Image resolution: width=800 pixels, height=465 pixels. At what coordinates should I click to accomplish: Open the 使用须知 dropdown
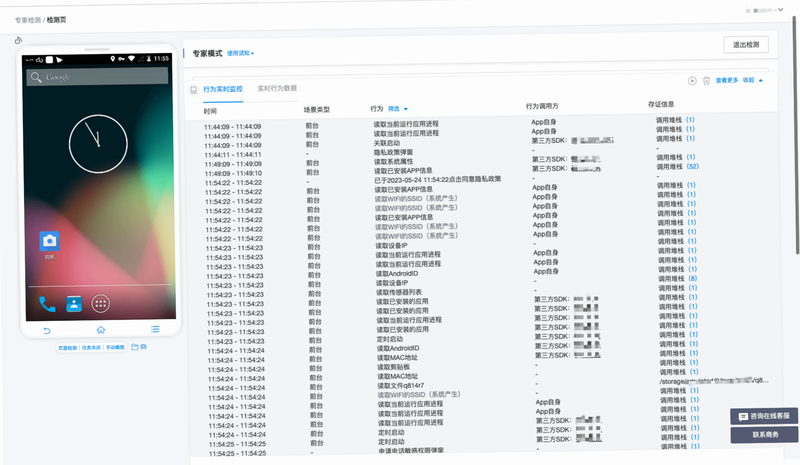(240, 53)
